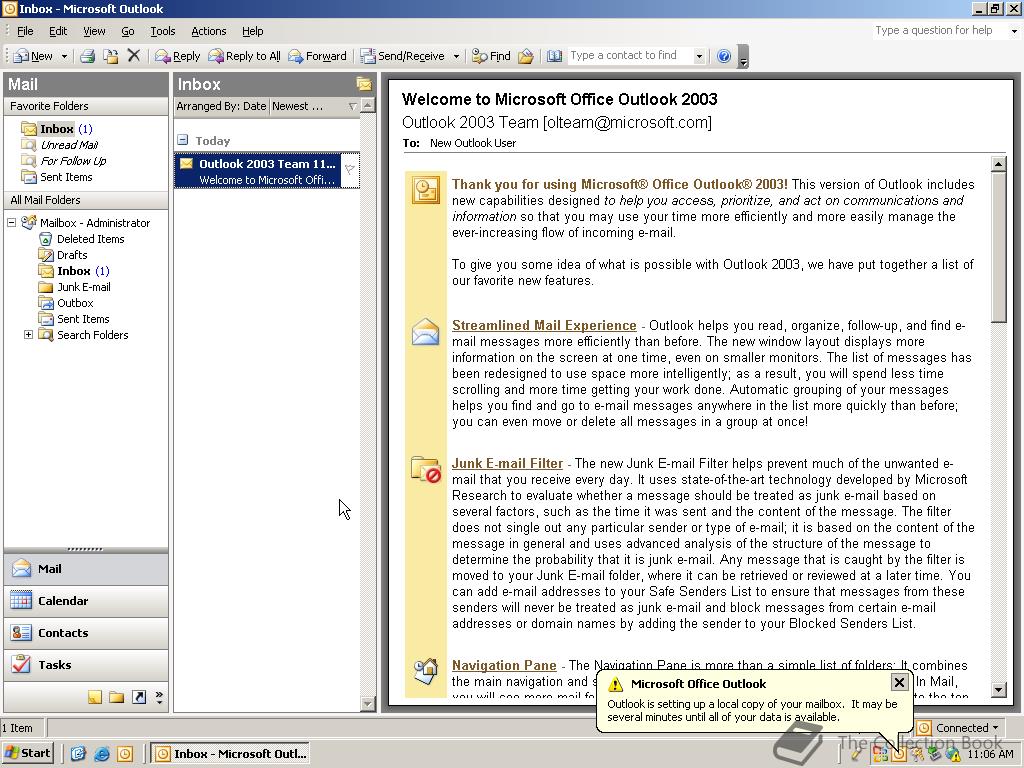Close the Microsoft Office Outlook notification balloon
Screen dimensions: 1024x768
[x=899, y=682]
